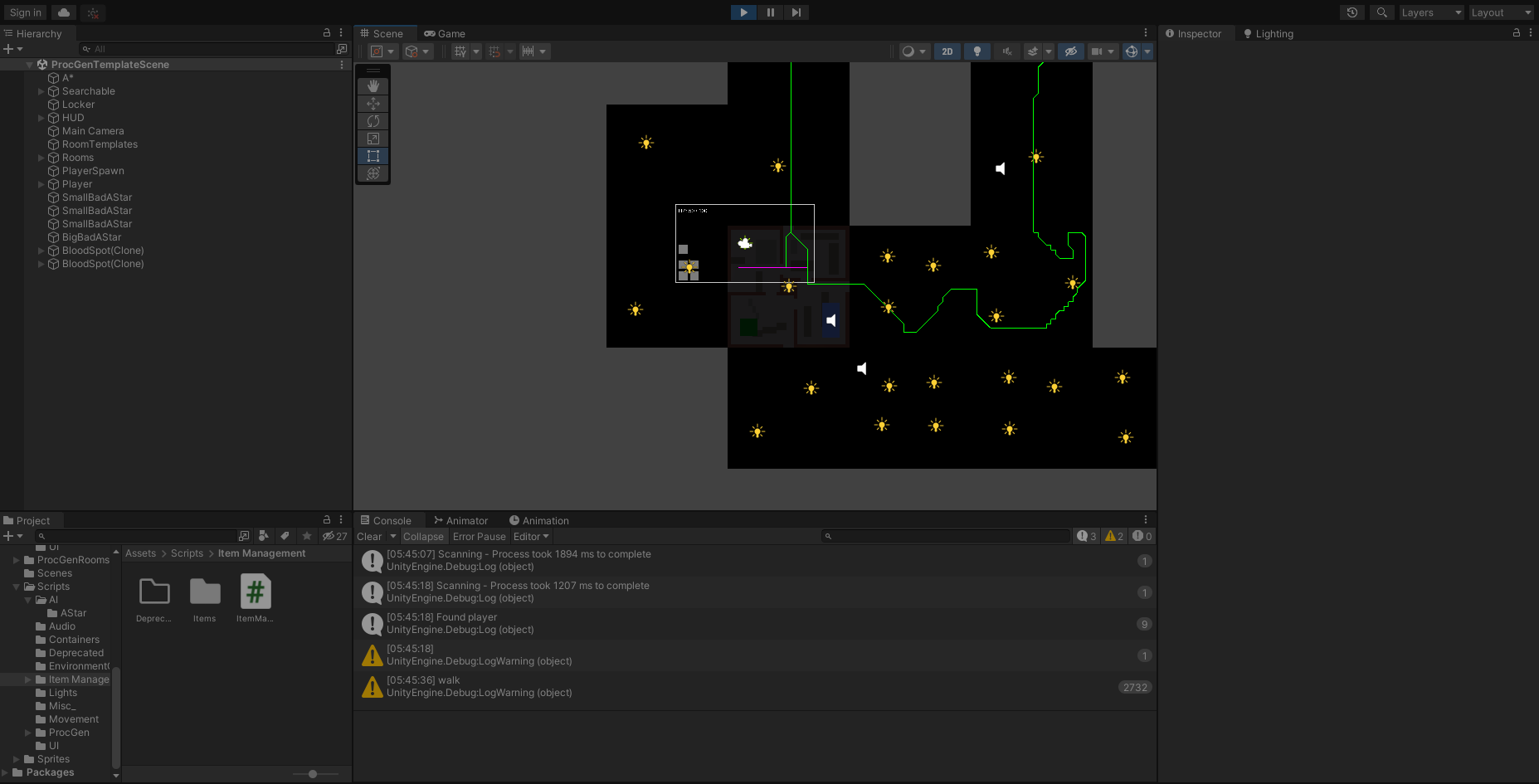Image resolution: width=1539 pixels, height=784 pixels.
Task: Open the Unity cloud services icon
Action: pyautogui.click(x=64, y=12)
